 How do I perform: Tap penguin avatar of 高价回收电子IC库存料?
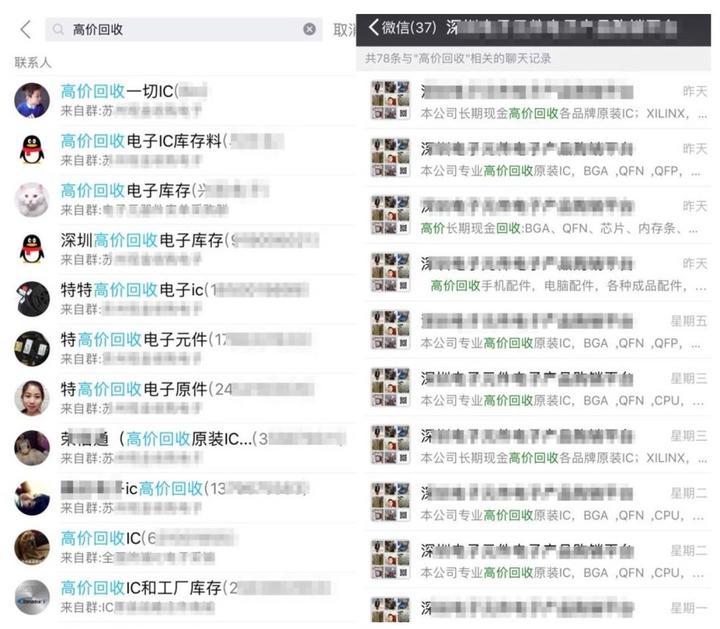point(32,150)
